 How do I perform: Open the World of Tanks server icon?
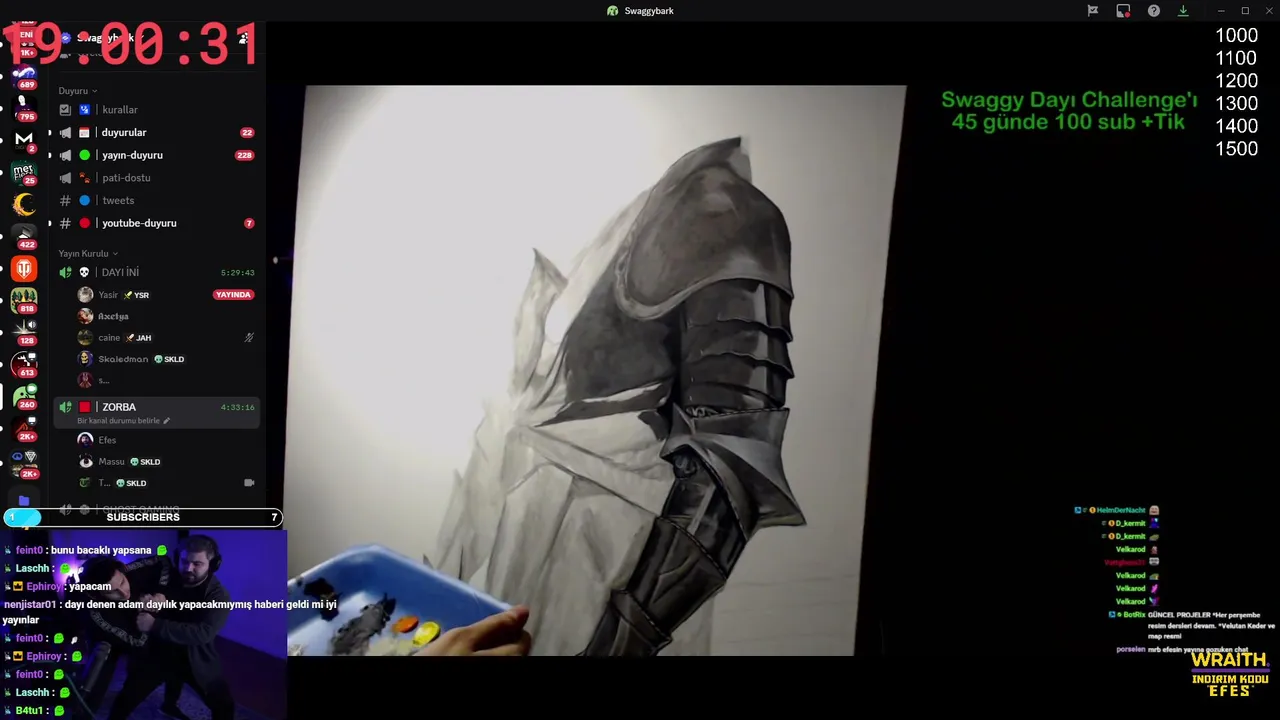tap(24, 268)
